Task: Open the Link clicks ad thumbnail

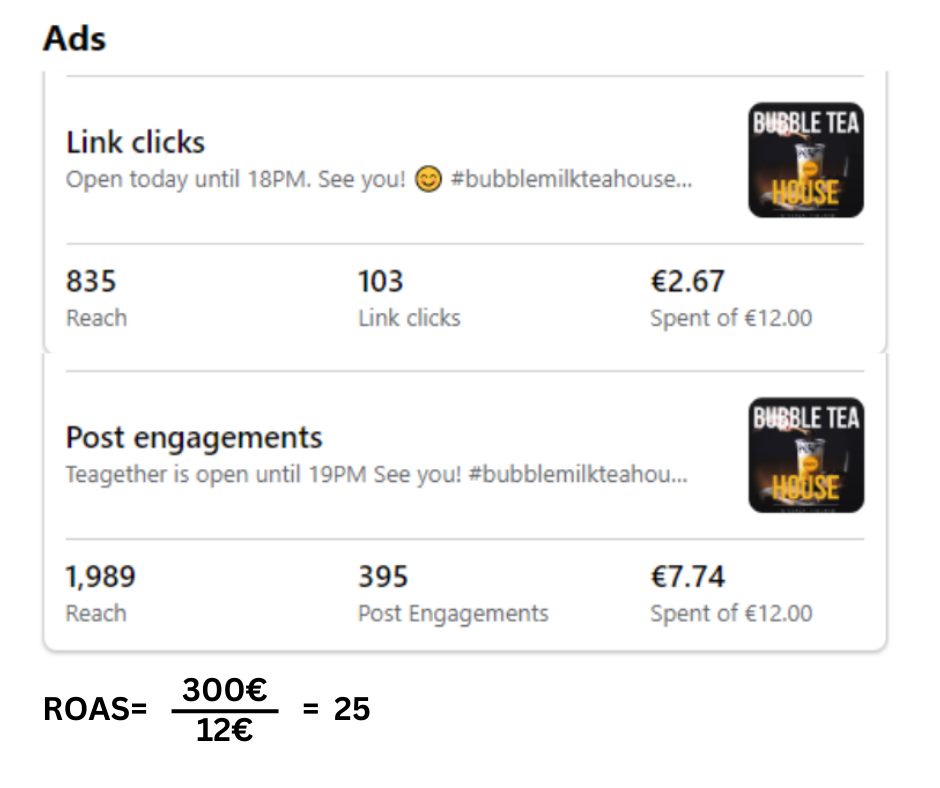Action: (805, 160)
